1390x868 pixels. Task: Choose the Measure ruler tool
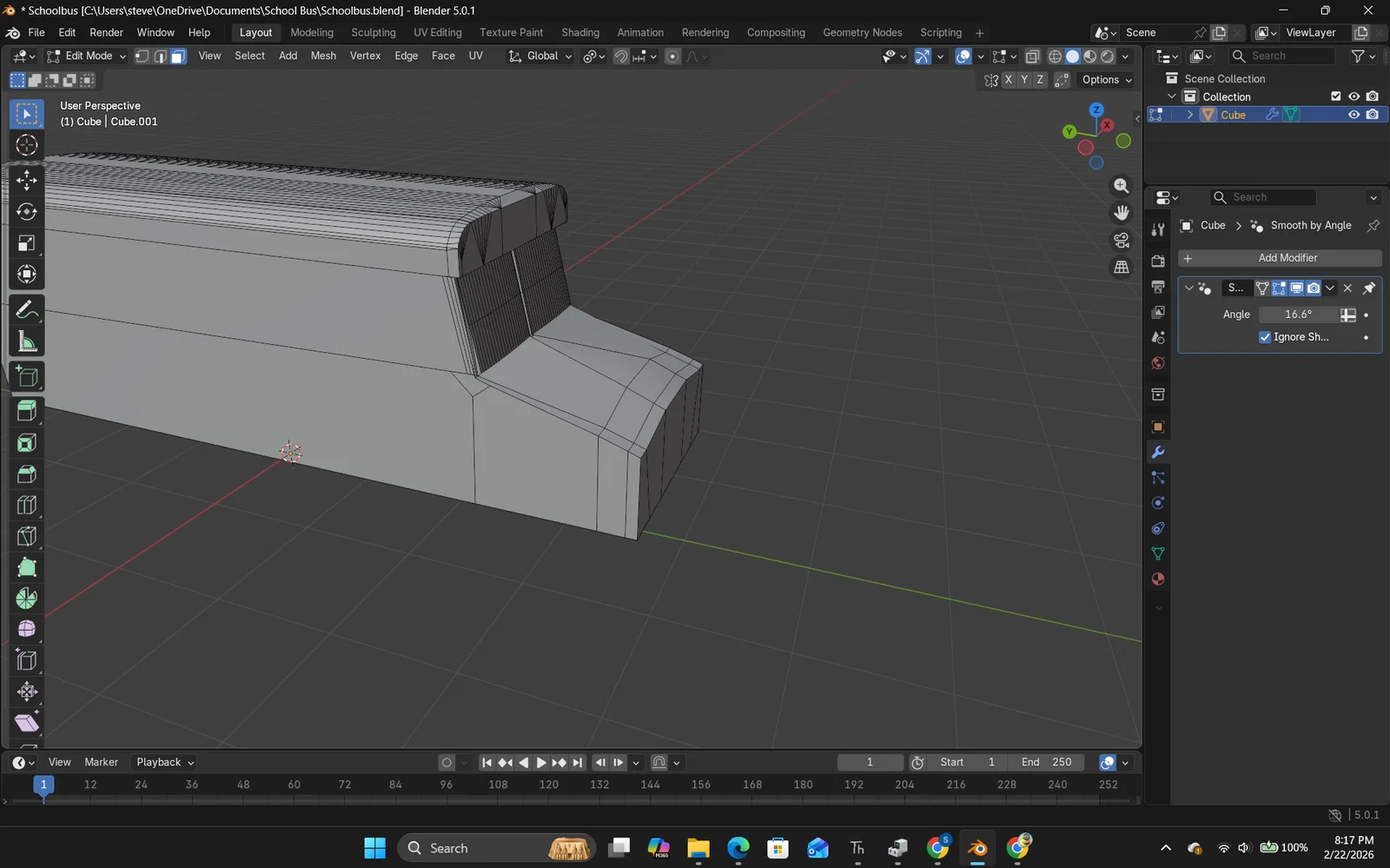click(27, 341)
